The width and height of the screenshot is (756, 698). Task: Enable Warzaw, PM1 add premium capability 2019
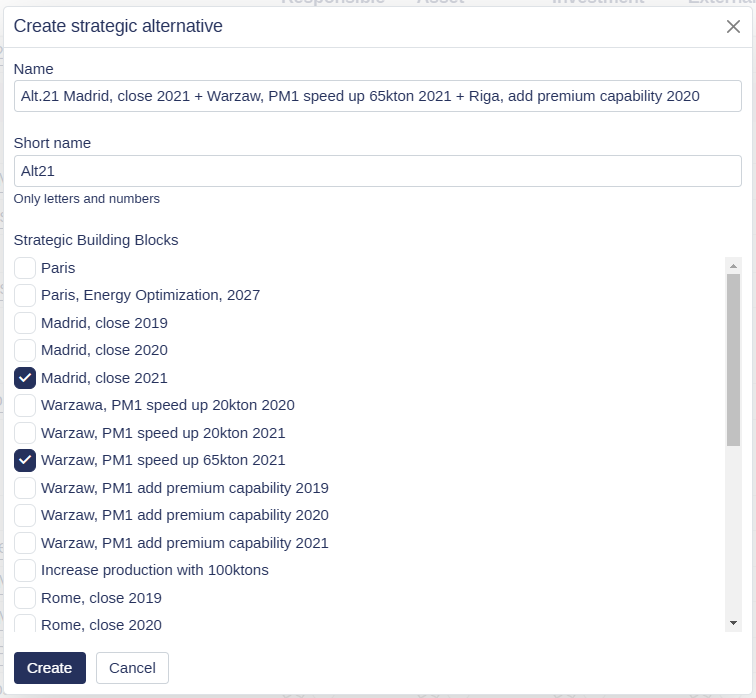(x=25, y=488)
